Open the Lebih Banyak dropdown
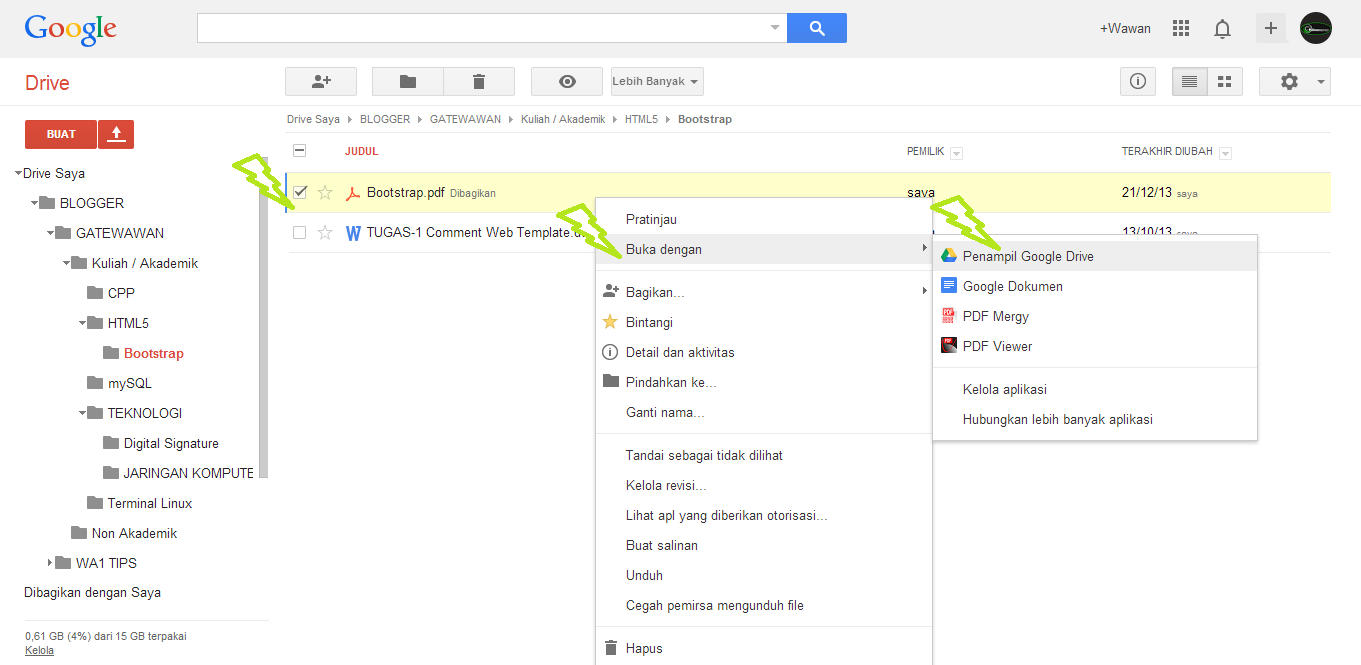The width and height of the screenshot is (1361, 665). [x=657, y=81]
